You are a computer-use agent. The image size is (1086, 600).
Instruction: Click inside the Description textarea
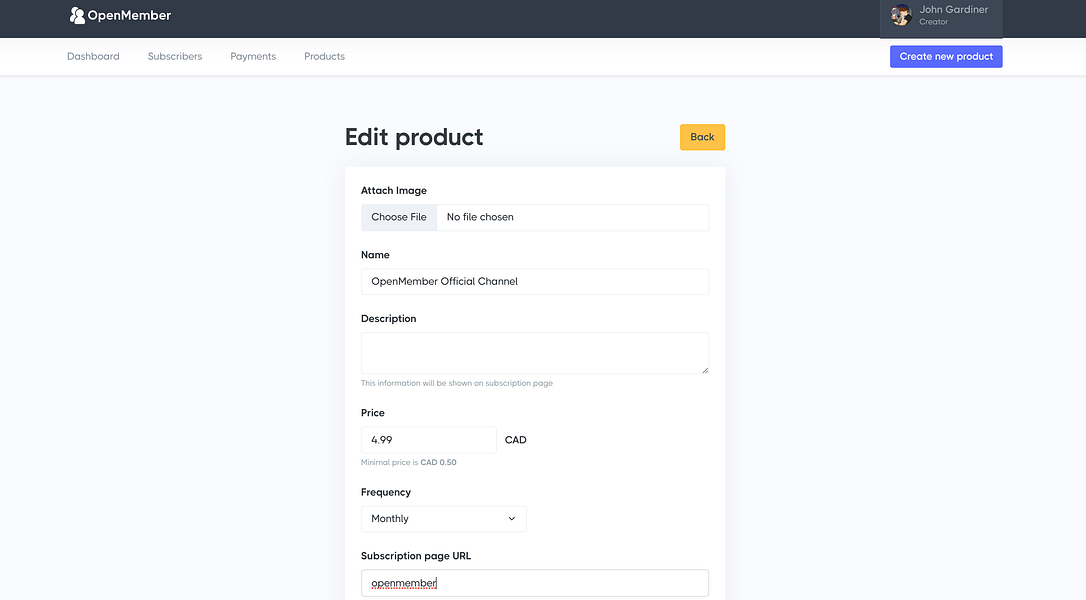click(x=535, y=353)
